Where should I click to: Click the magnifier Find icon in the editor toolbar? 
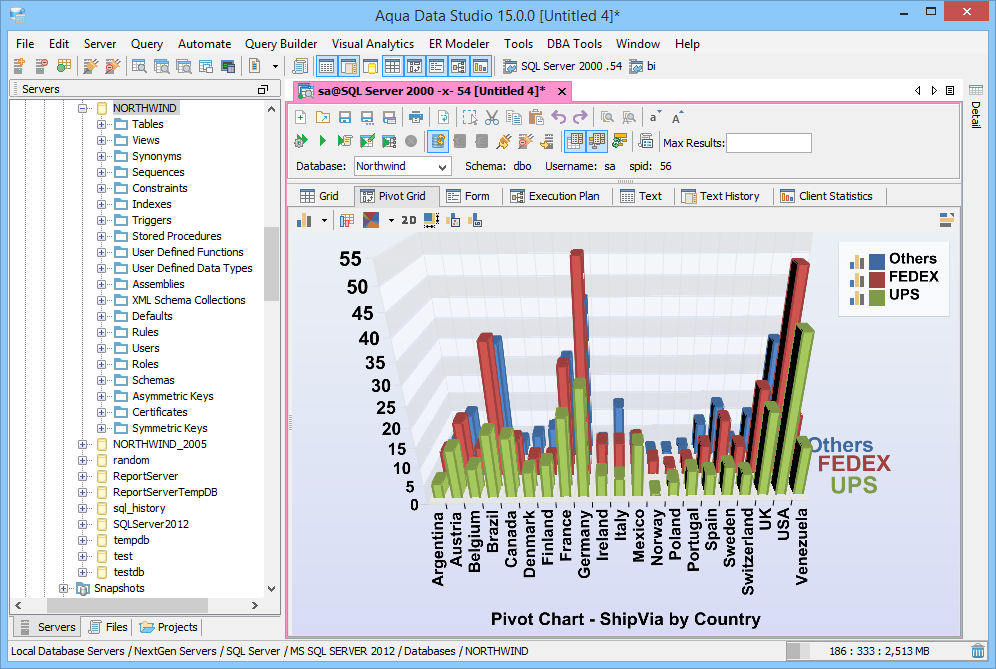tap(607, 118)
